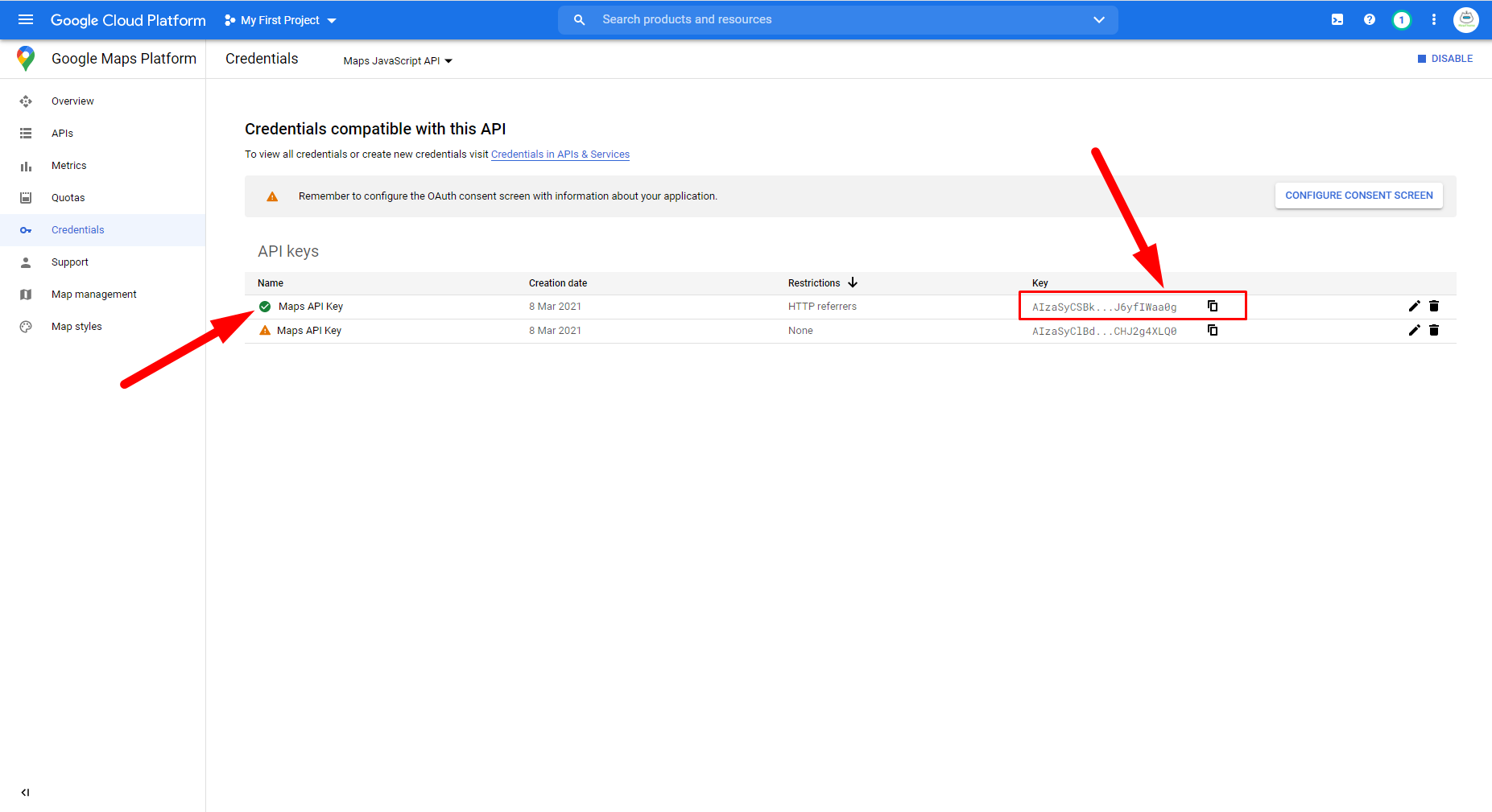The image size is (1492, 812).
Task: Open the APIs section
Action: coord(62,134)
